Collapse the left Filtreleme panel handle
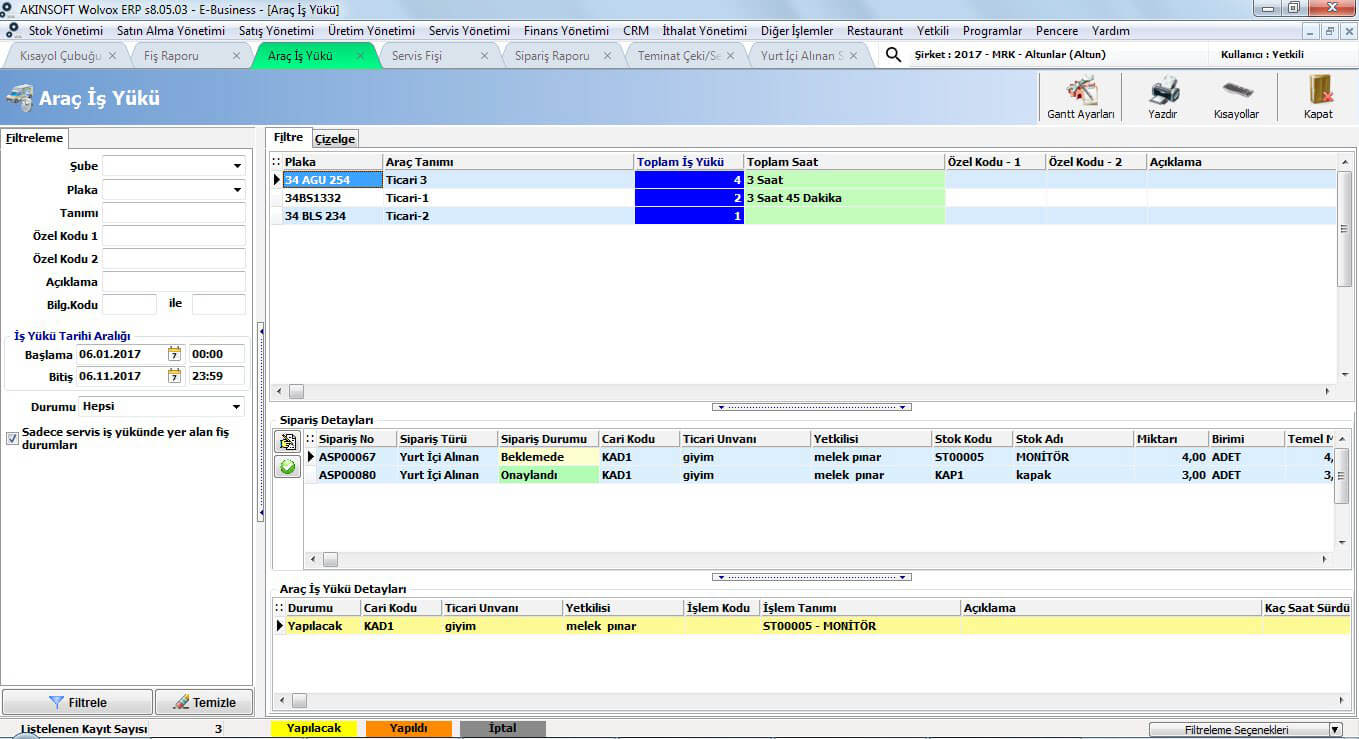 tap(260, 420)
